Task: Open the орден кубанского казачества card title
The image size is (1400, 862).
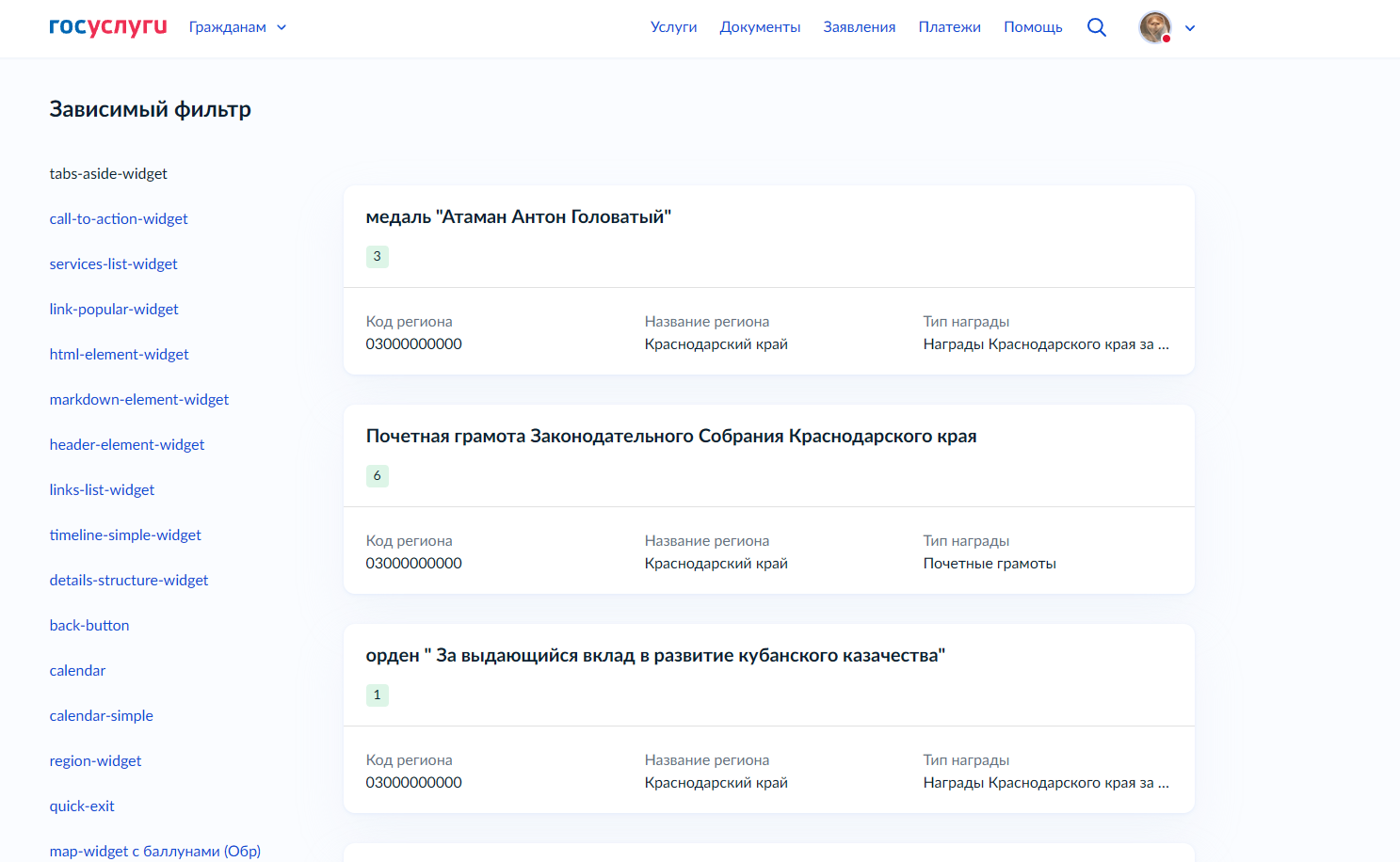Action: 655,656
